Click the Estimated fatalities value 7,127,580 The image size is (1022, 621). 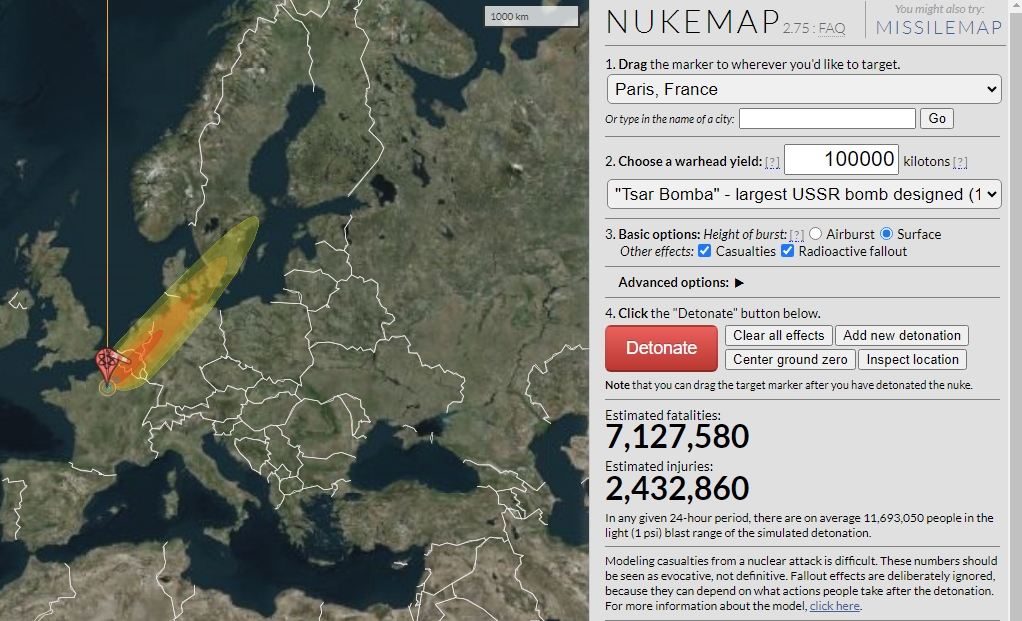pyautogui.click(x=677, y=437)
